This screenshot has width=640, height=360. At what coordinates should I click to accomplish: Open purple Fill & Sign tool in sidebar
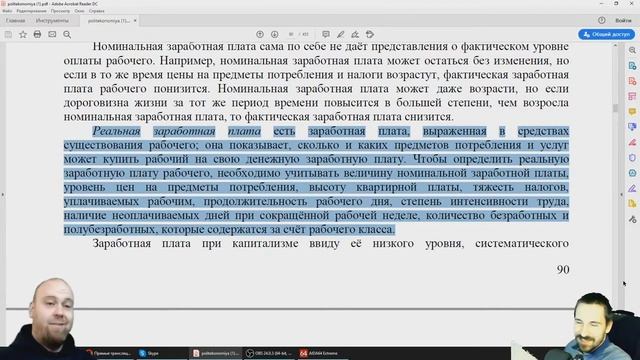pyautogui.click(x=632, y=188)
